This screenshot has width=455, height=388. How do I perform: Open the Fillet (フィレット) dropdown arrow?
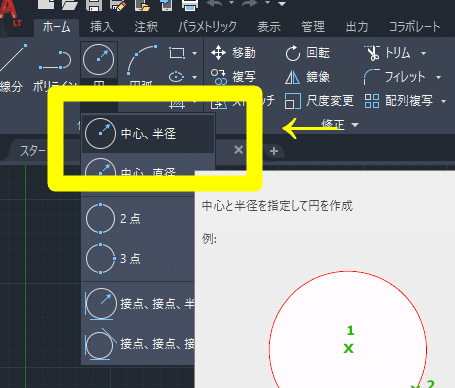coord(438,77)
